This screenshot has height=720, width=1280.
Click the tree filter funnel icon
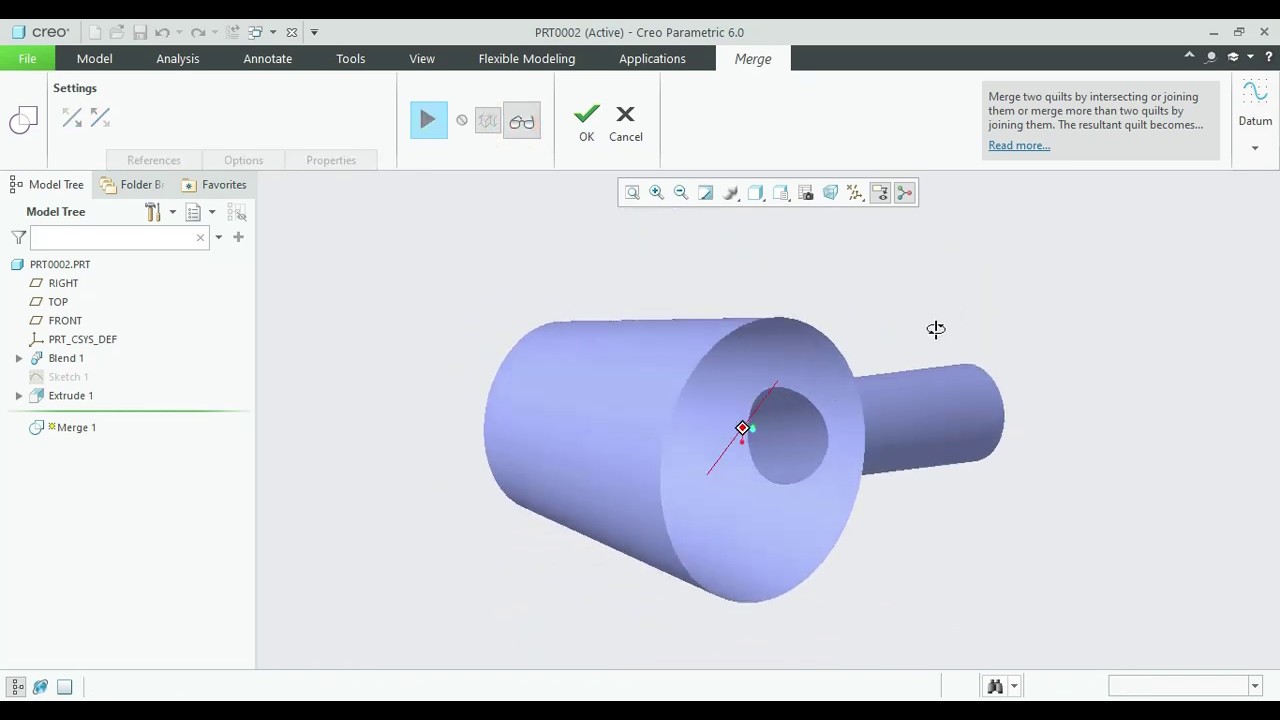18,237
